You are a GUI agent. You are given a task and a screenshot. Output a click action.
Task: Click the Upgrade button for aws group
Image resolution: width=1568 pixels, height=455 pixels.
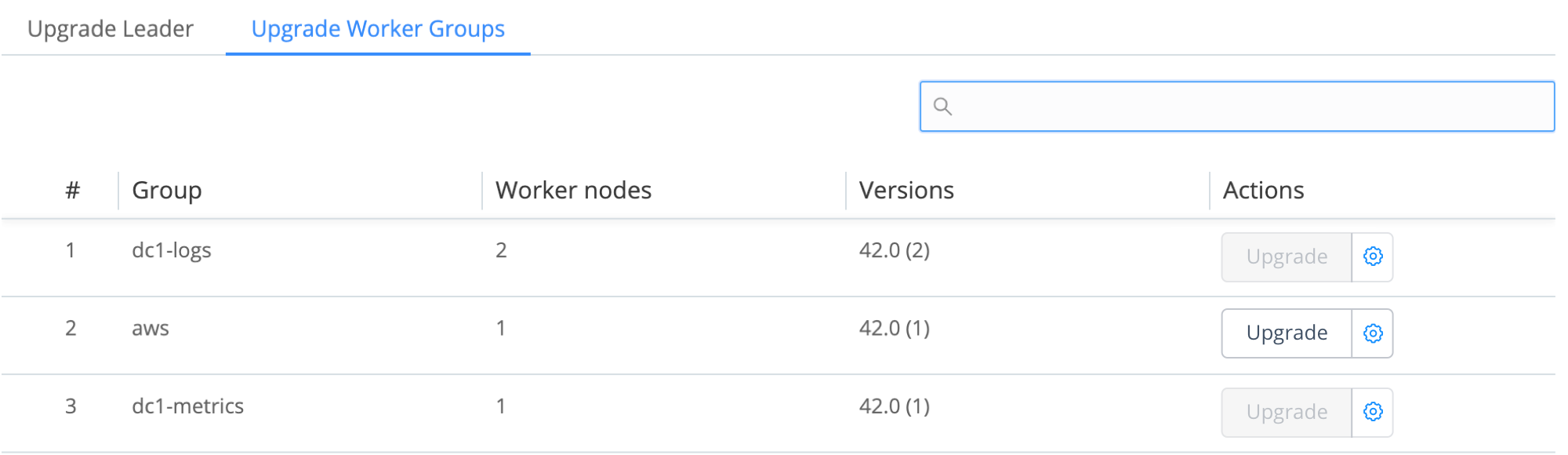1285,333
